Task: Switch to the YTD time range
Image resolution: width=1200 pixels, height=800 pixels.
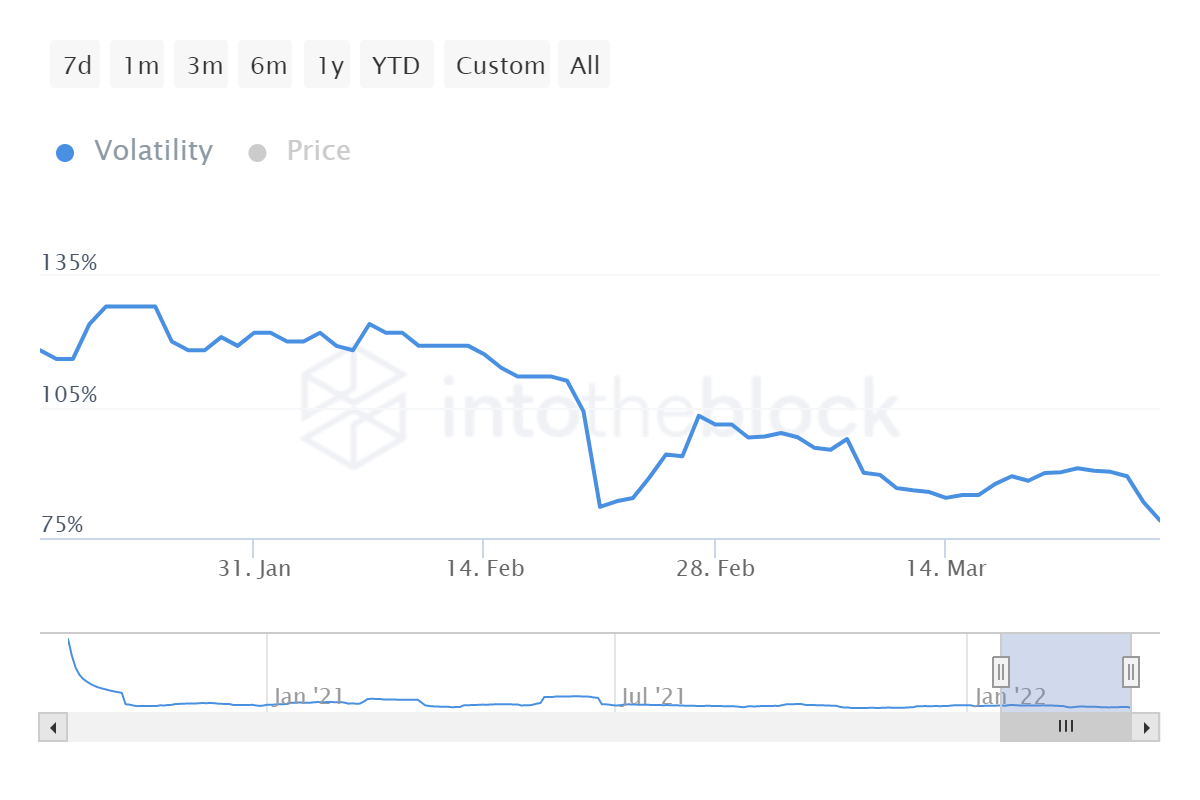Action: point(396,64)
